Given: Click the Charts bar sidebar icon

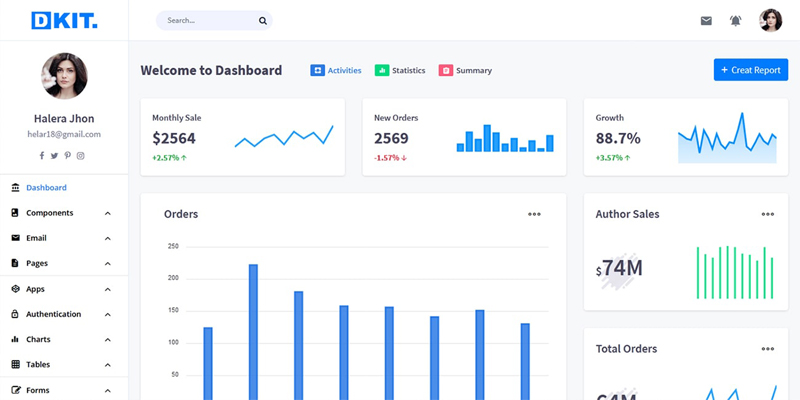Looking at the screenshot, I should click(x=15, y=339).
